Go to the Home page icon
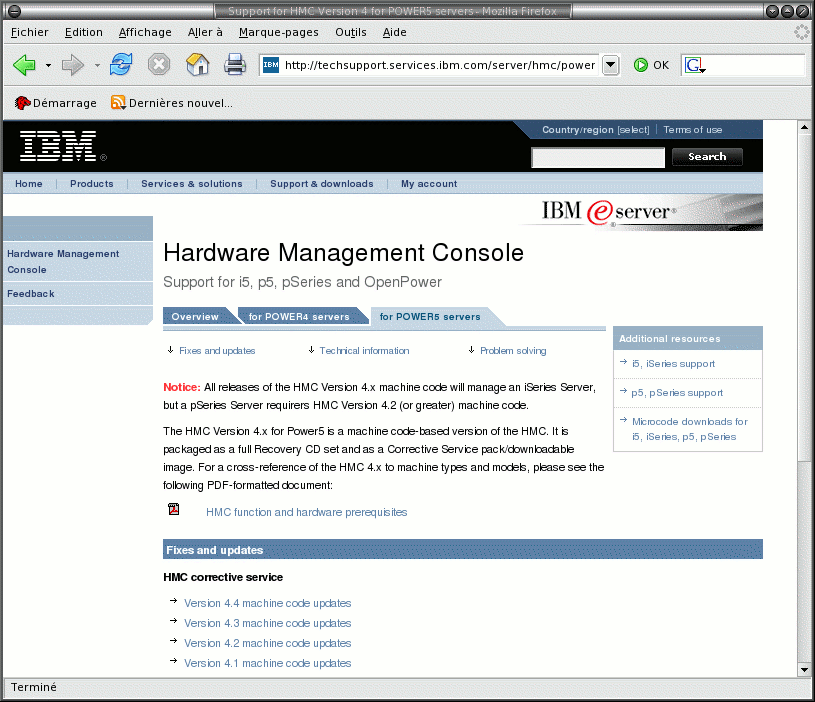 coord(198,64)
